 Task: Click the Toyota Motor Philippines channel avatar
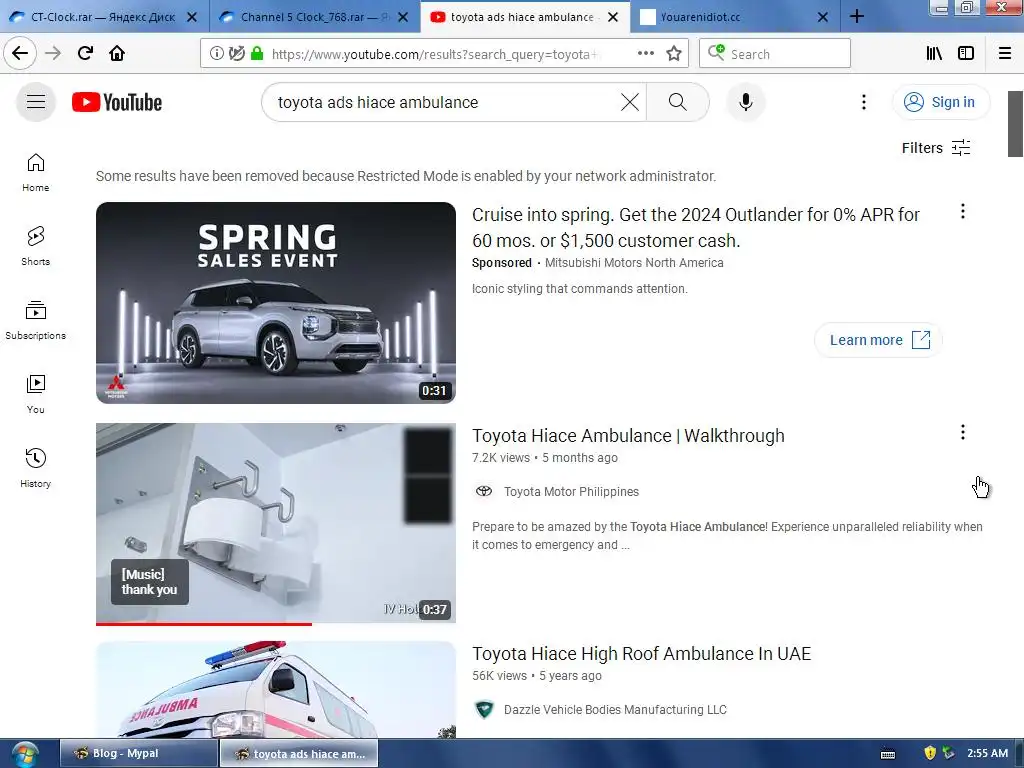pos(484,491)
